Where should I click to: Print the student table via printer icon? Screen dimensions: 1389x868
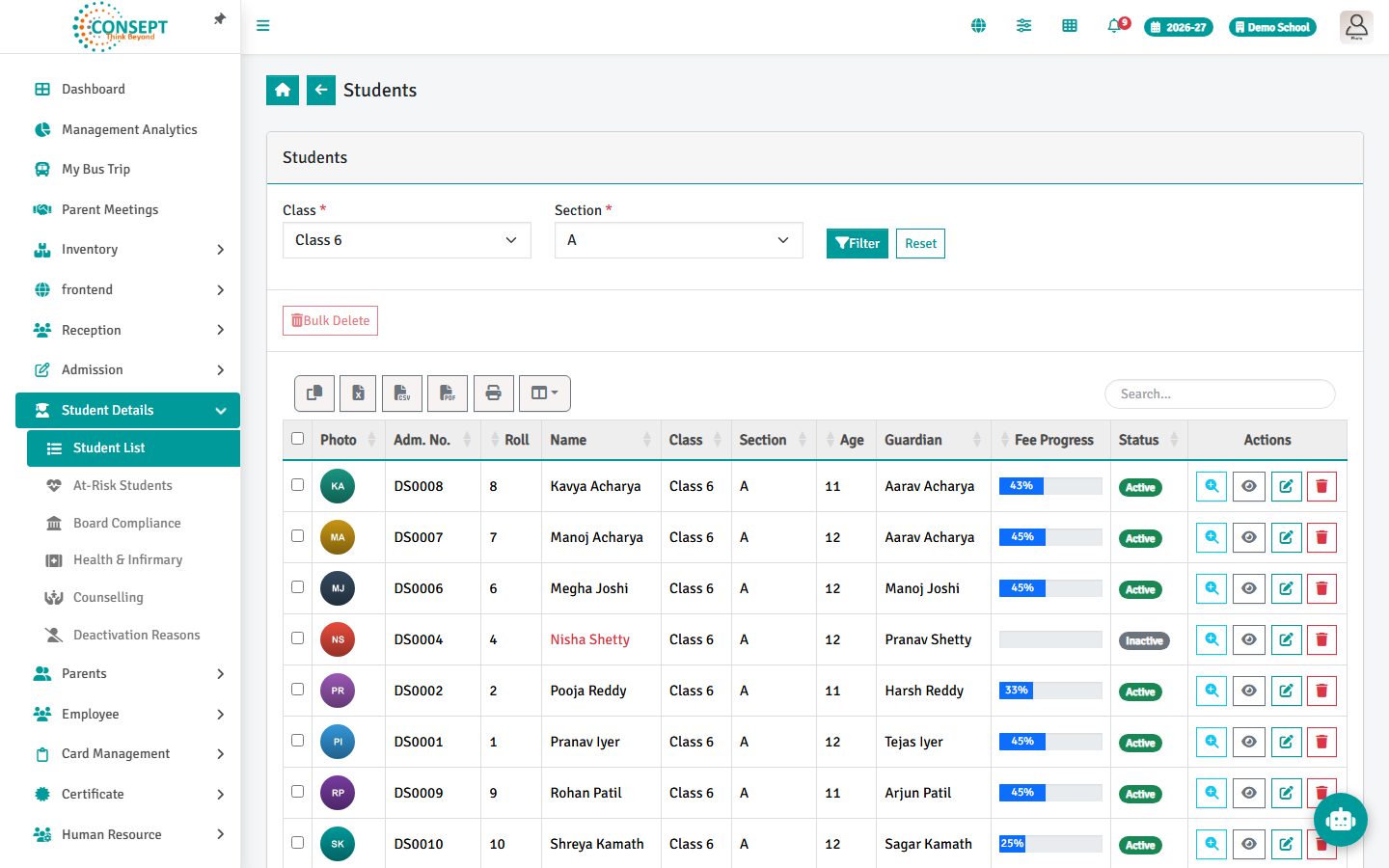pyautogui.click(x=493, y=393)
